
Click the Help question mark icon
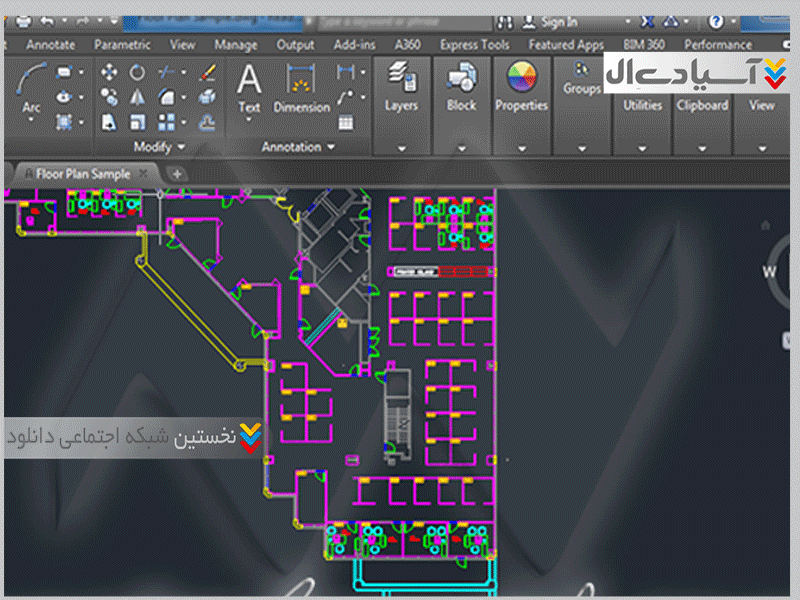[x=716, y=21]
